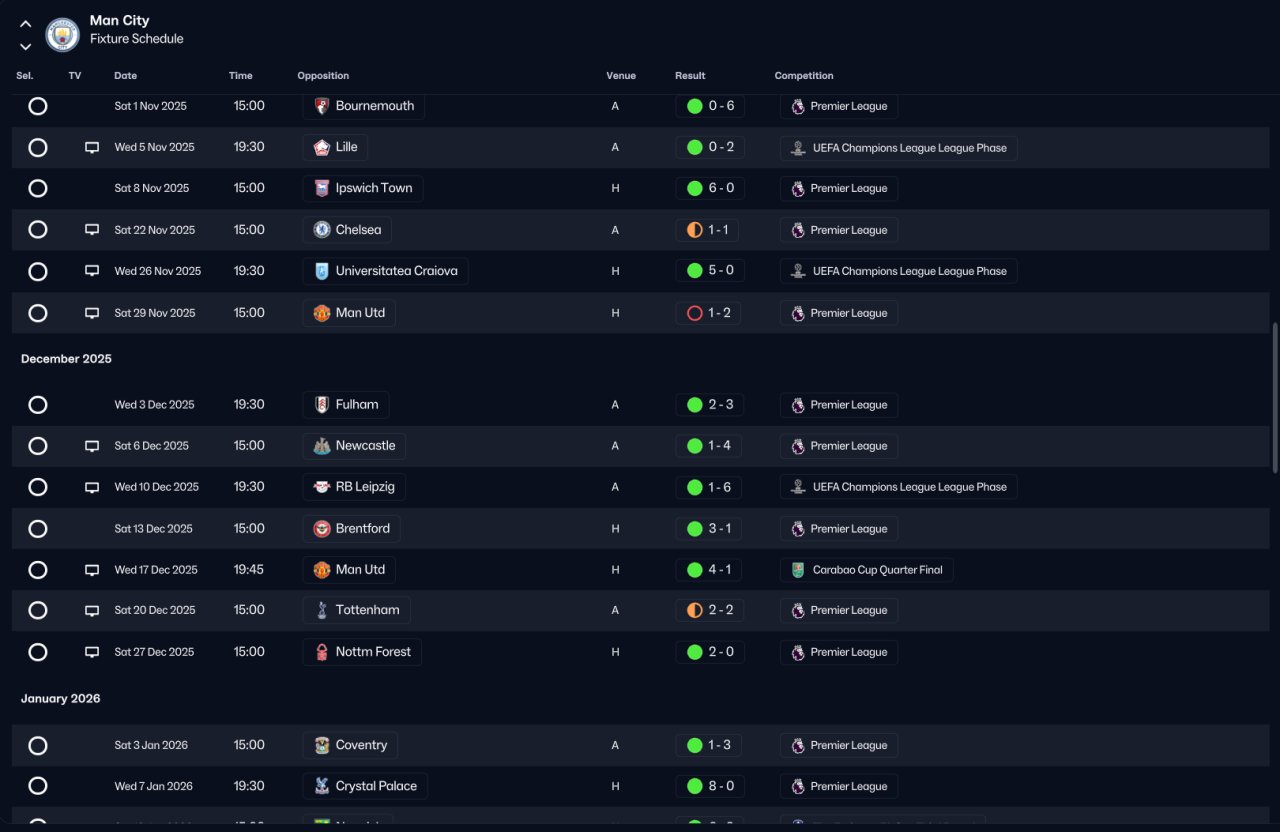The height and width of the screenshot is (832, 1280).
Task: Click the Man City club crest
Action: 63,35
